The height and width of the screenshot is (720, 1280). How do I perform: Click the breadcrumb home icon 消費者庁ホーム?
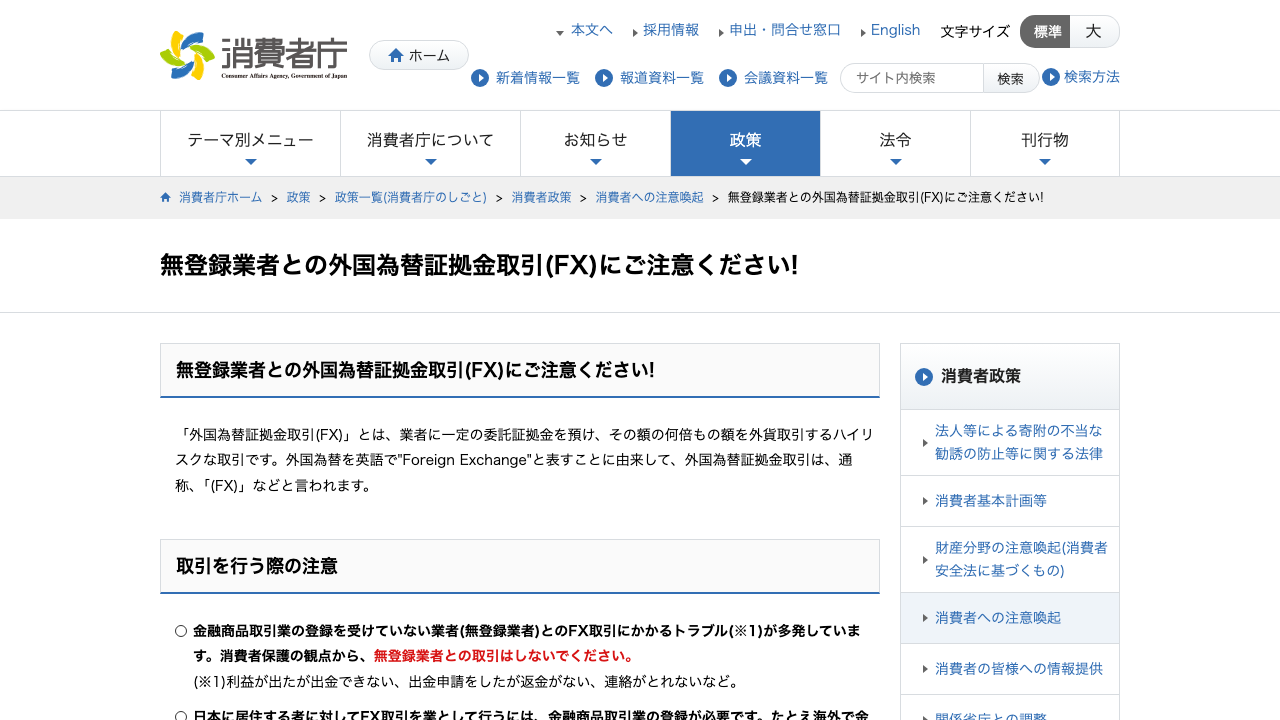(166, 197)
